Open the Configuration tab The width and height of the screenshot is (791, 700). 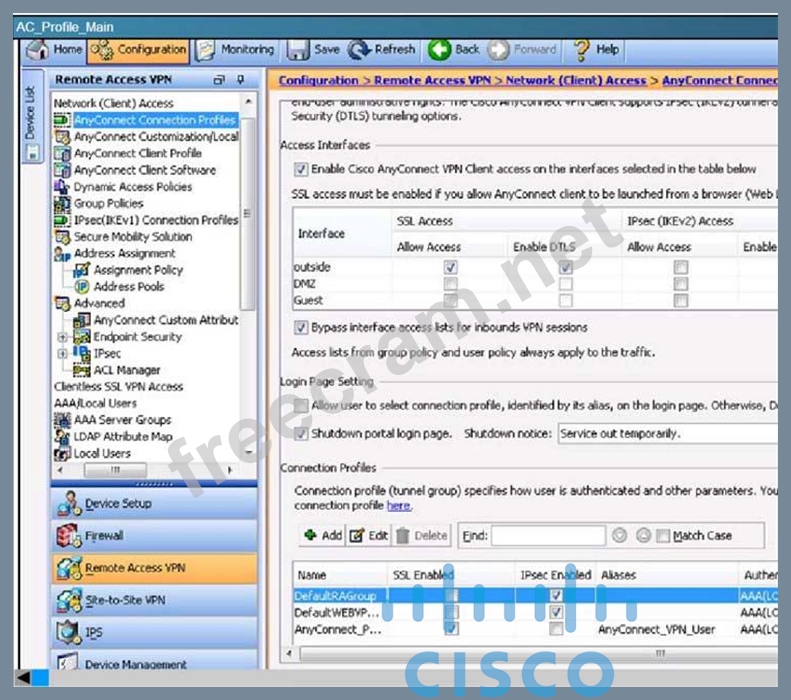[x=138, y=49]
